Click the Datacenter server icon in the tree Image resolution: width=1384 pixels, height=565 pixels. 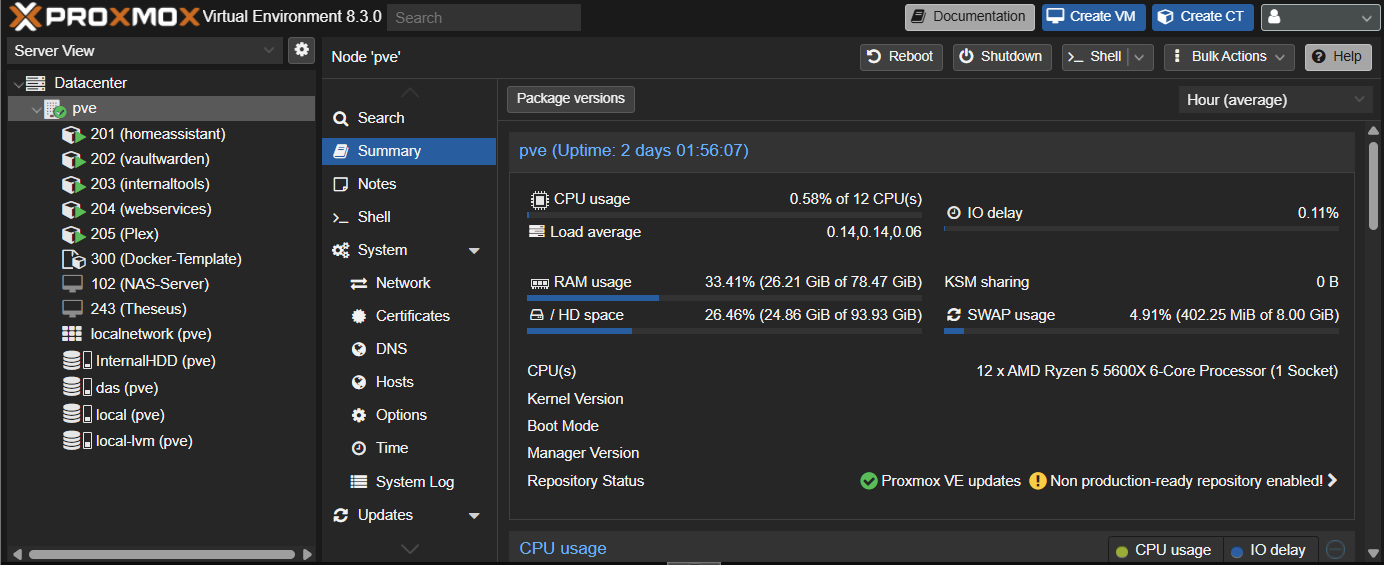point(36,83)
